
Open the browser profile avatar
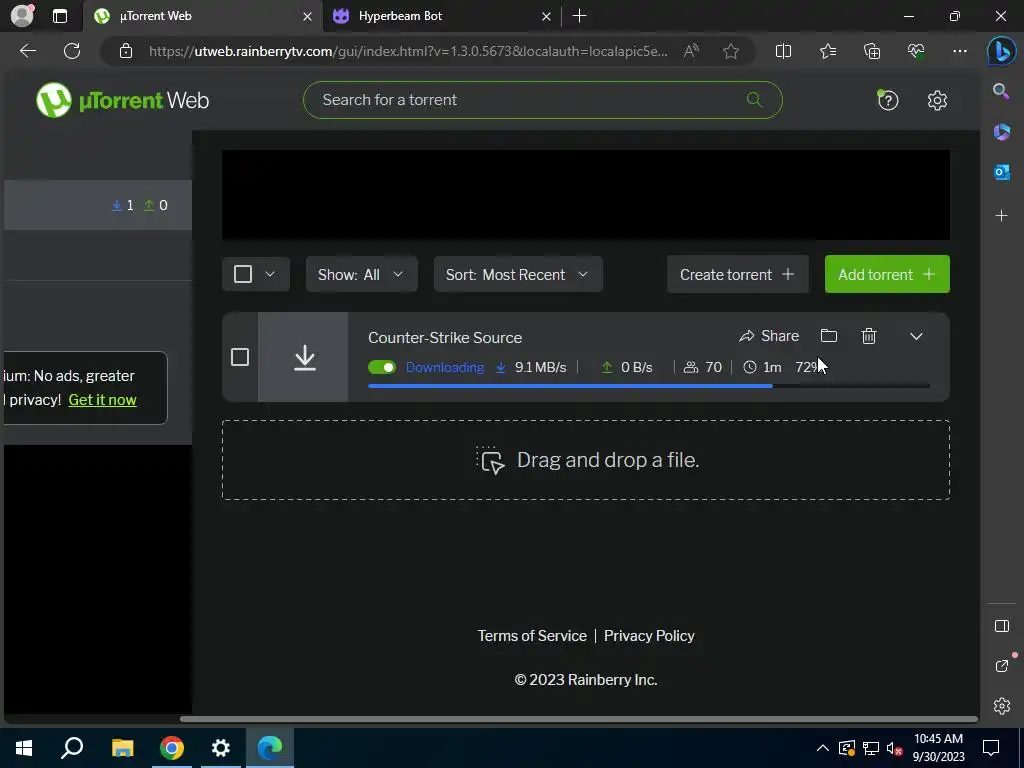22,16
